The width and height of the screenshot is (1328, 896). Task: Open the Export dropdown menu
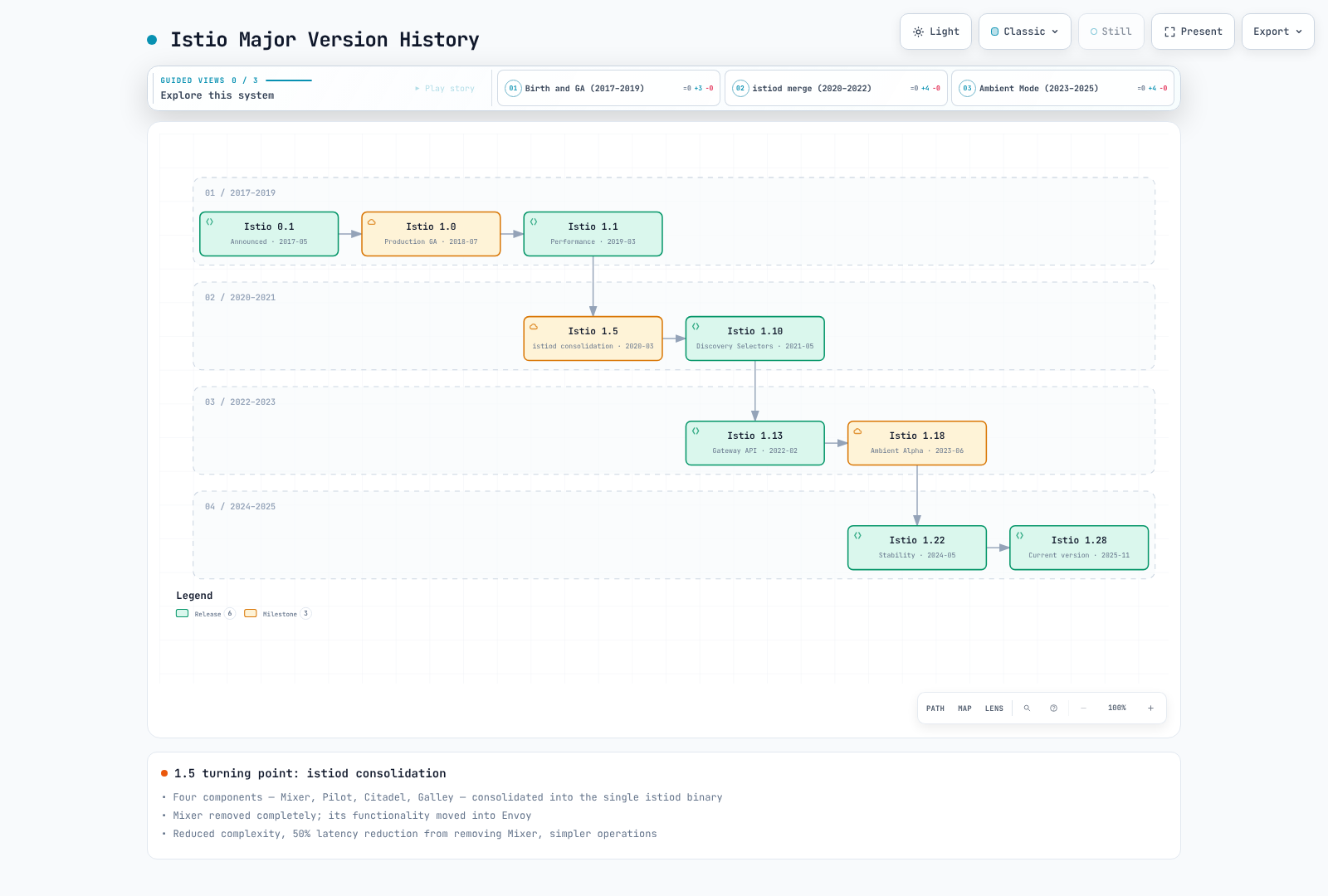click(x=1278, y=32)
